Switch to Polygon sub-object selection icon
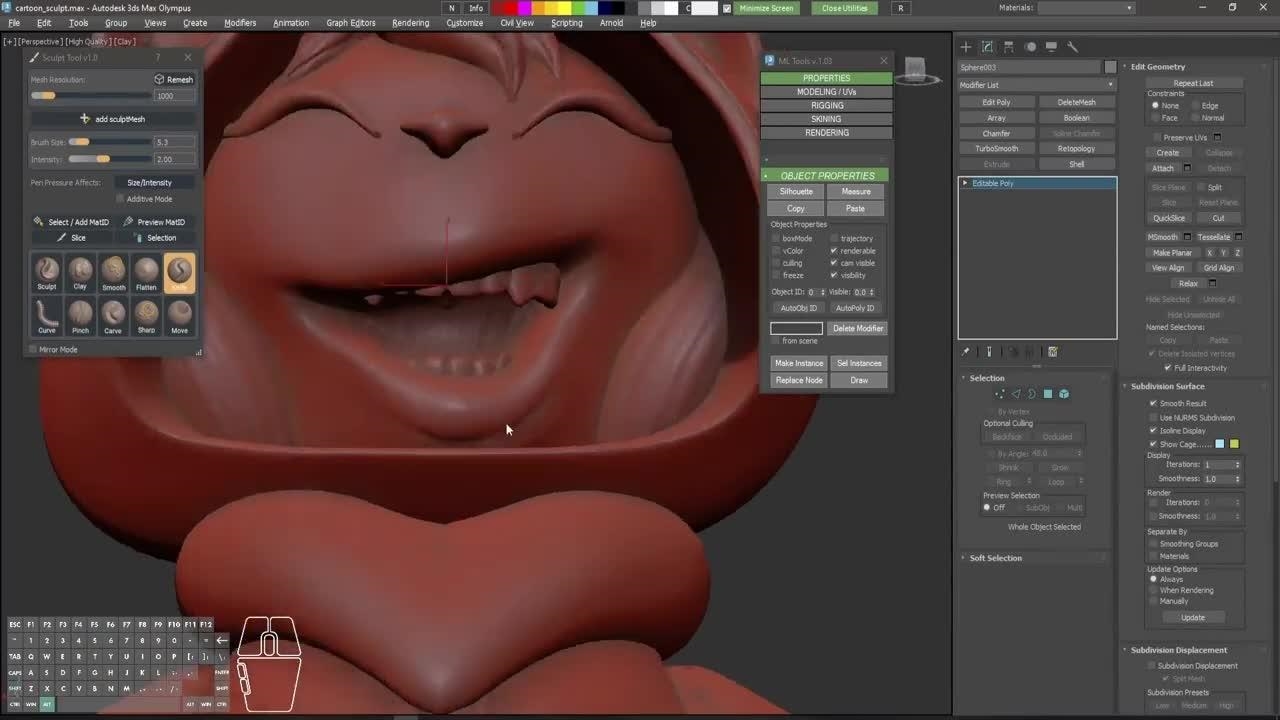 pos(1048,394)
